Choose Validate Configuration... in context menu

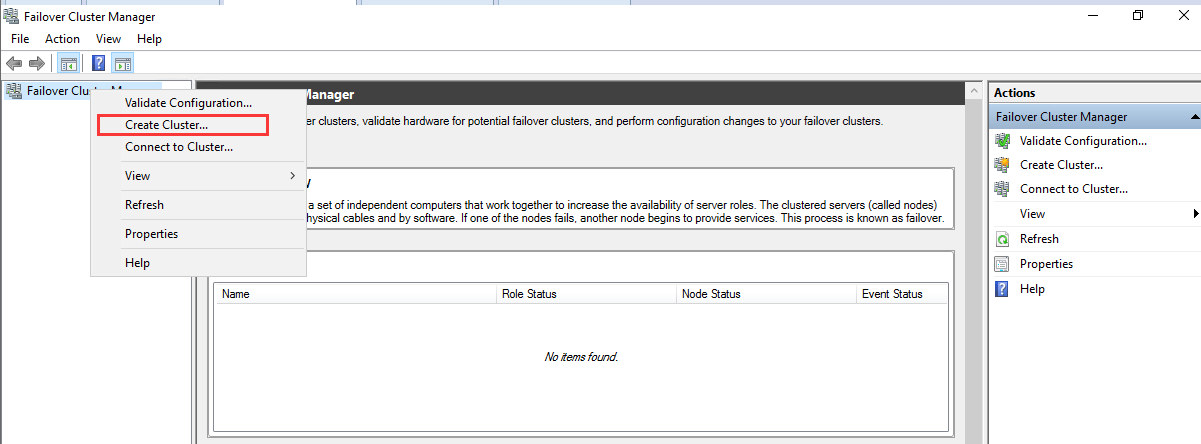click(198, 103)
